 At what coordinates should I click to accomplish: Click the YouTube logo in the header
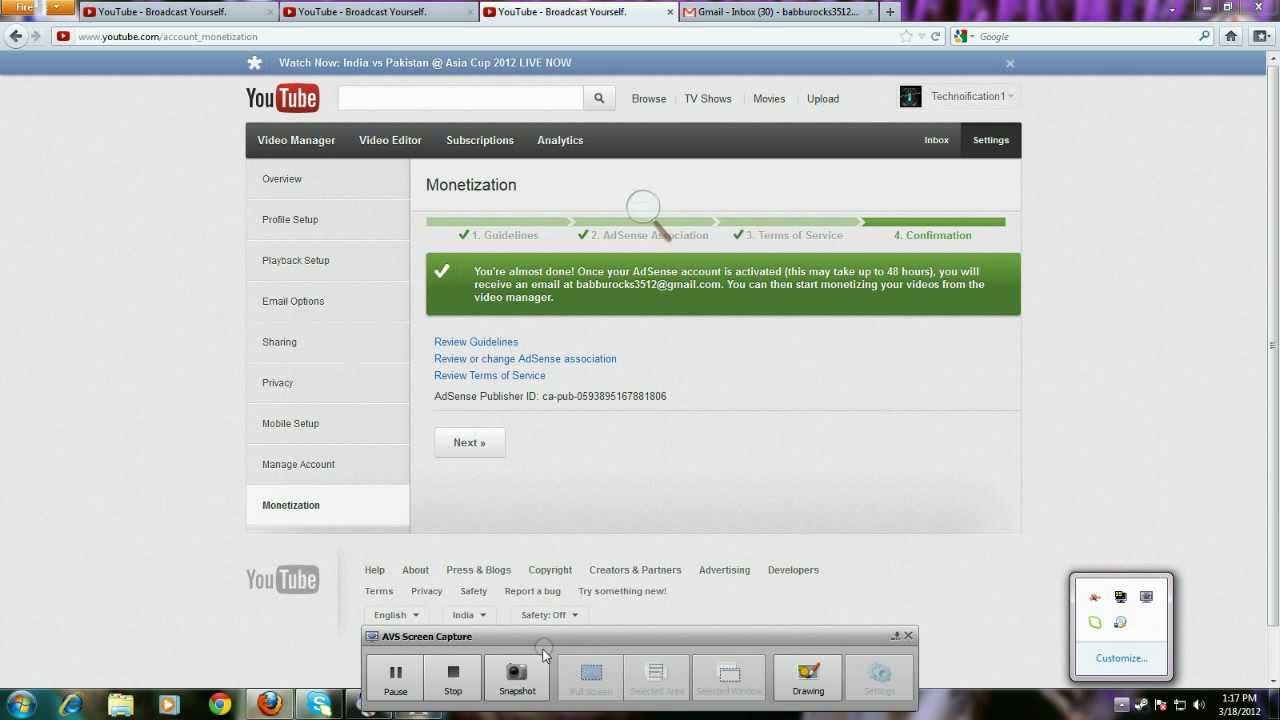click(282, 98)
